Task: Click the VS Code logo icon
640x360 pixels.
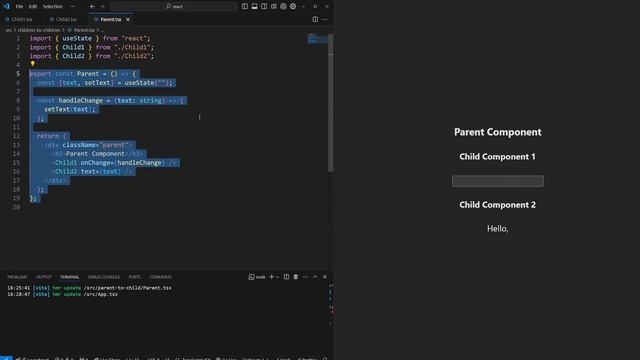Action: pos(6,7)
